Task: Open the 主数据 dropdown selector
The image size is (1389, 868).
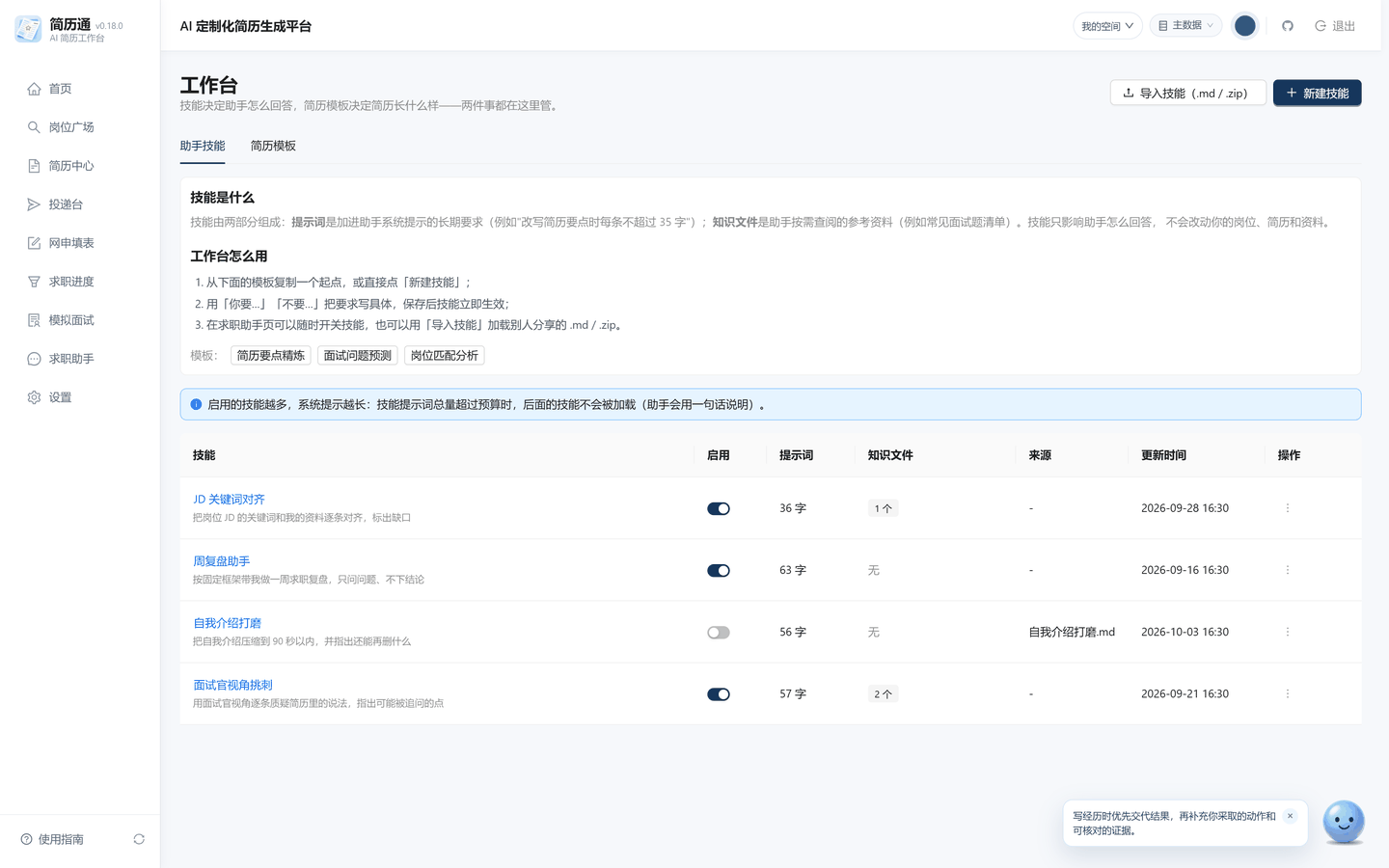Action: coord(1185,26)
